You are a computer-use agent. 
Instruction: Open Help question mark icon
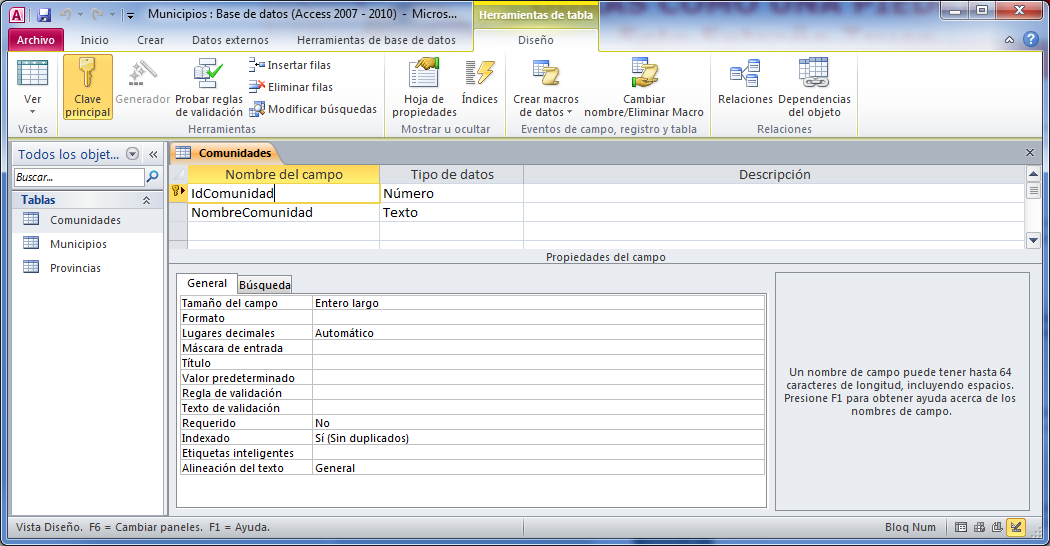1031,40
